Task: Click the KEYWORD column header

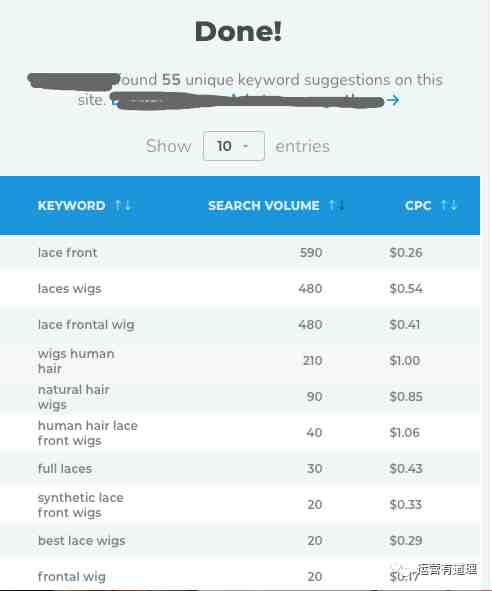Action: [72, 205]
